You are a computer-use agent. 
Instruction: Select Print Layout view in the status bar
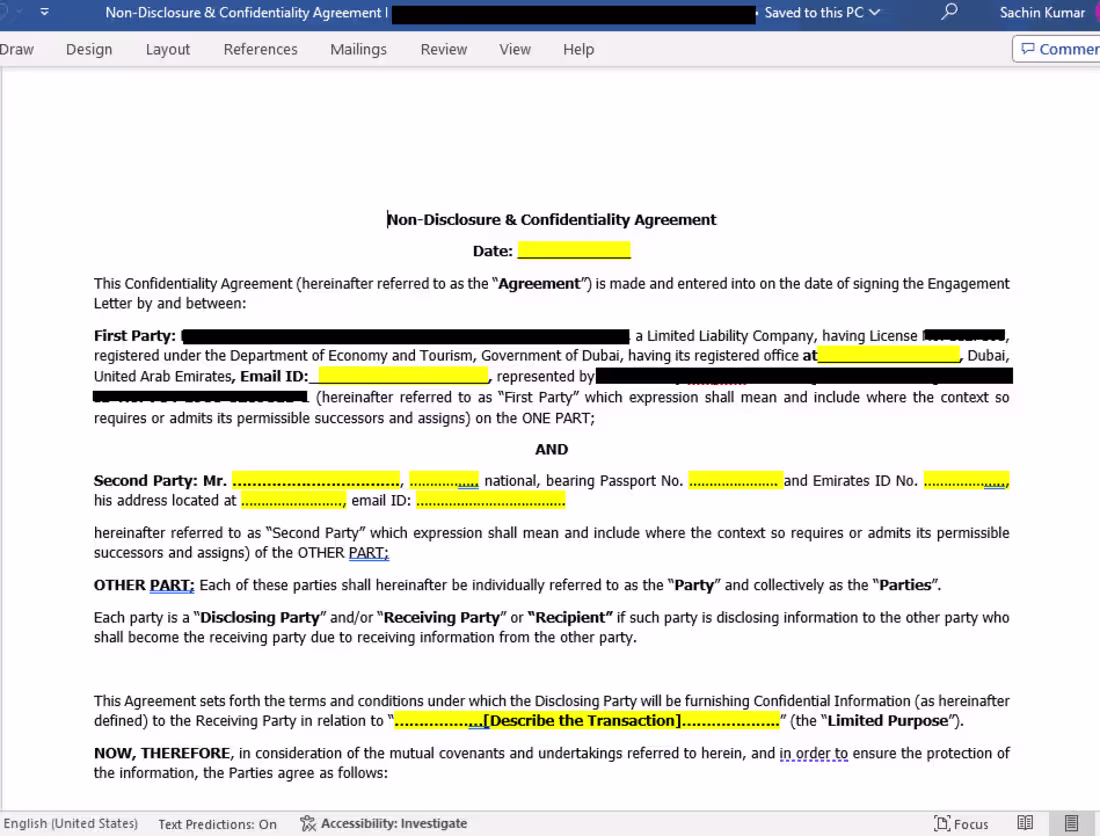1072,822
